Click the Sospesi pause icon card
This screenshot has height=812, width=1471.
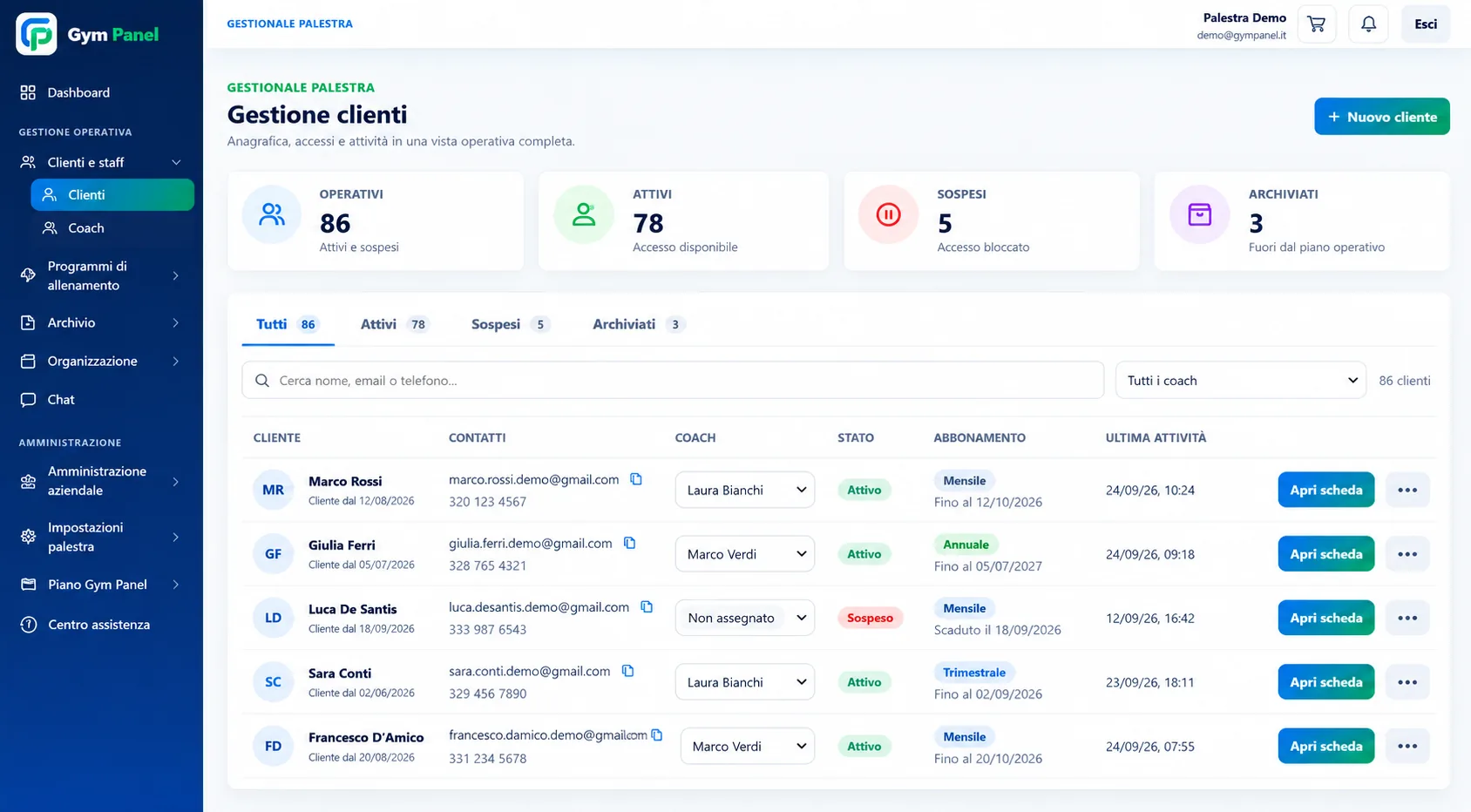click(888, 214)
